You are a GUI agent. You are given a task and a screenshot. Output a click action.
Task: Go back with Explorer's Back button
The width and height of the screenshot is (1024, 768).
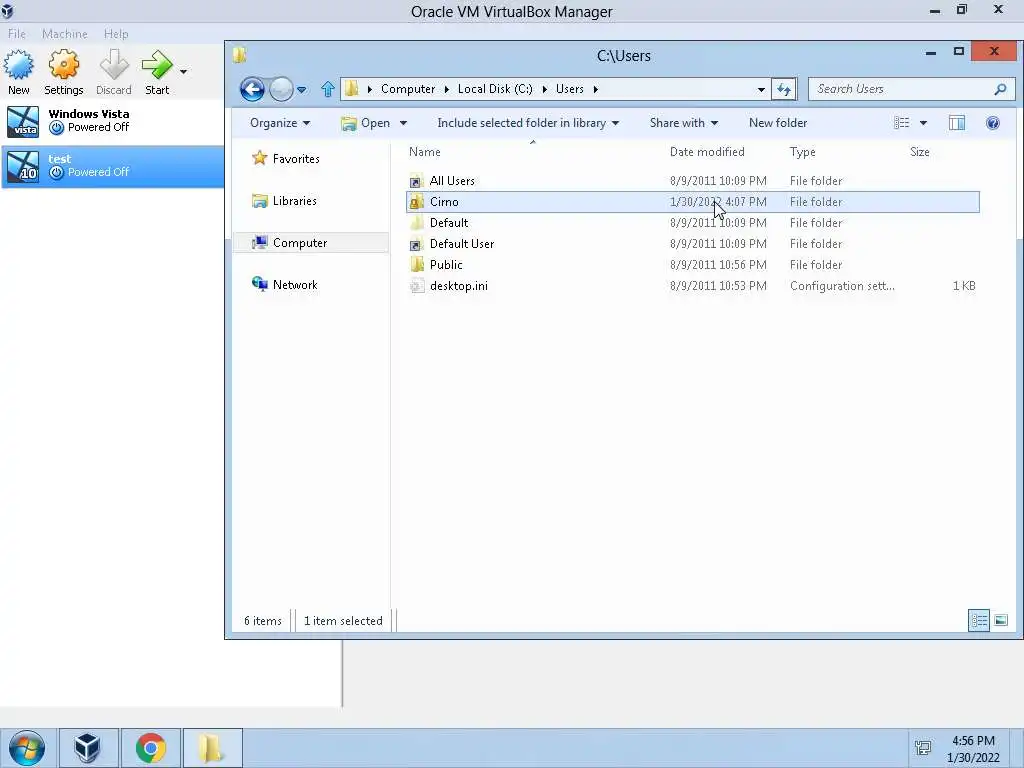[x=252, y=89]
